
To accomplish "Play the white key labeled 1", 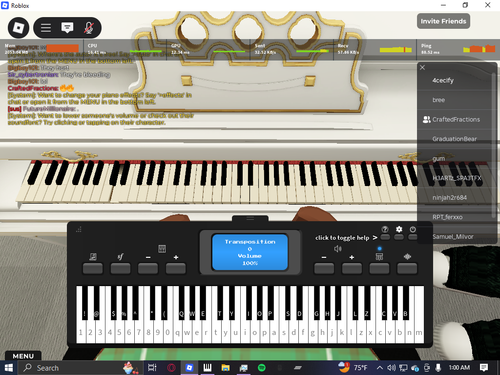I will click(81, 332).
